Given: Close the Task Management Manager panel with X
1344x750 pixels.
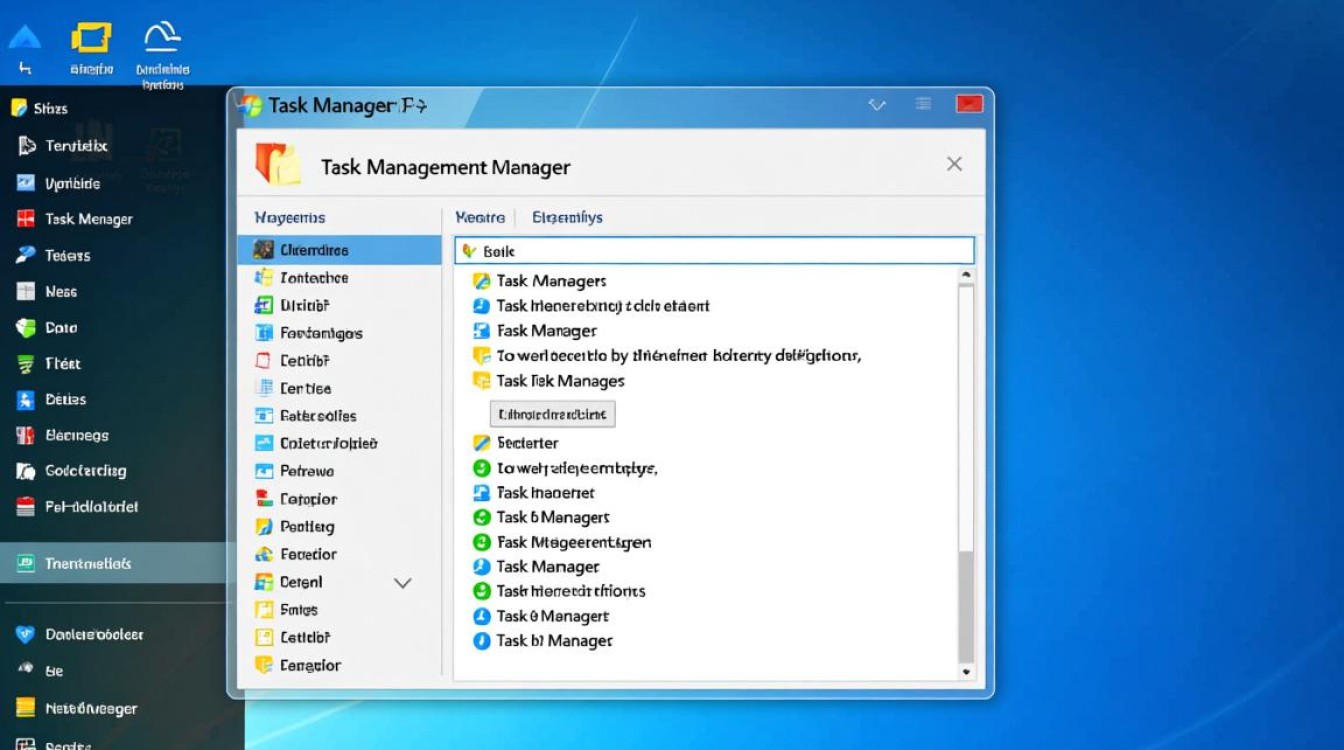Looking at the screenshot, I should pos(954,164).
